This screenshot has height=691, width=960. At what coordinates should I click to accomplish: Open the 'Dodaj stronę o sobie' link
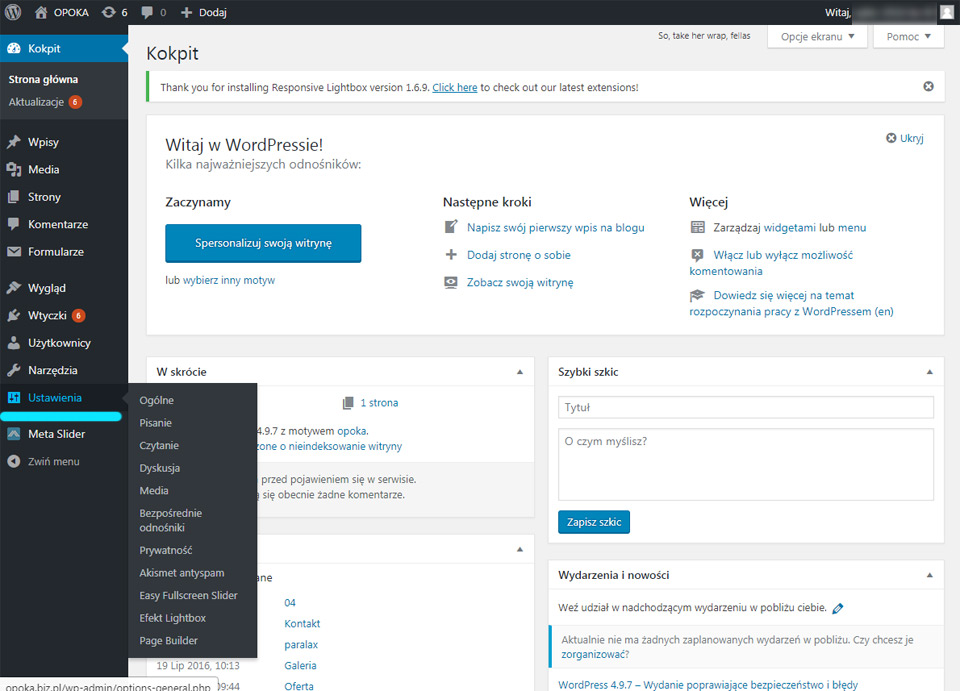click(x=519, y=255)
